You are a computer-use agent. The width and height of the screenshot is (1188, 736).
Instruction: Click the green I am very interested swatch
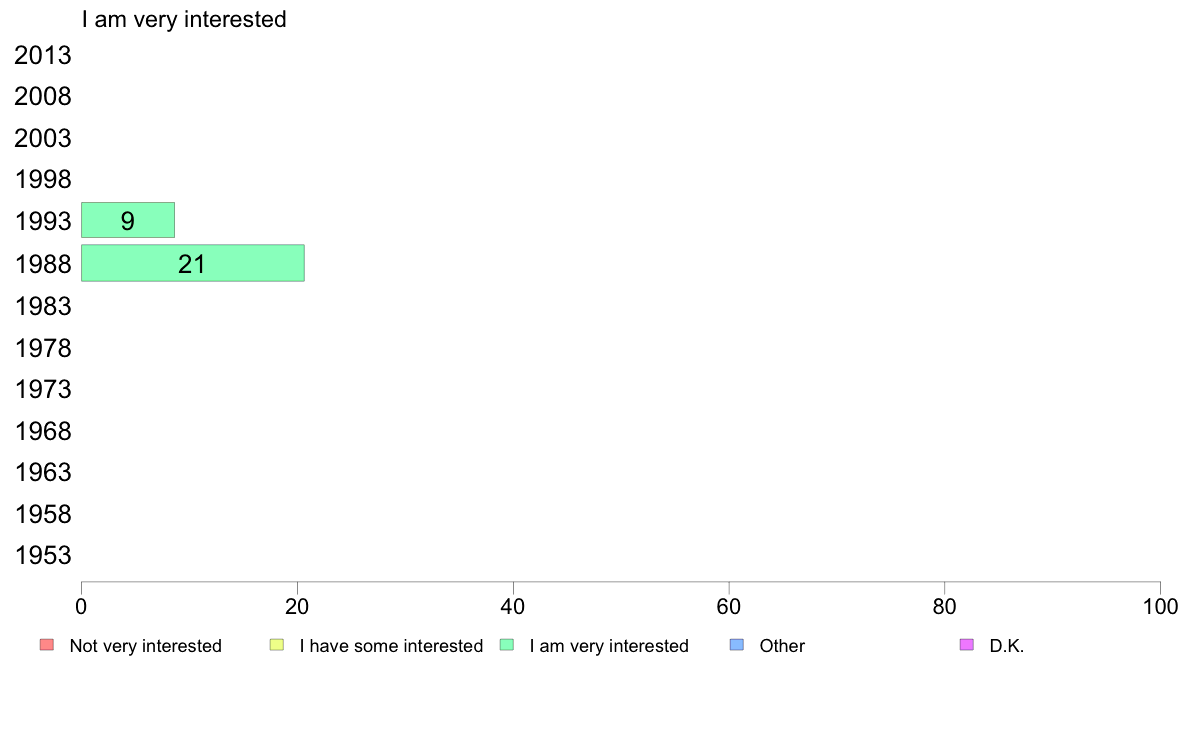(507, 645)
